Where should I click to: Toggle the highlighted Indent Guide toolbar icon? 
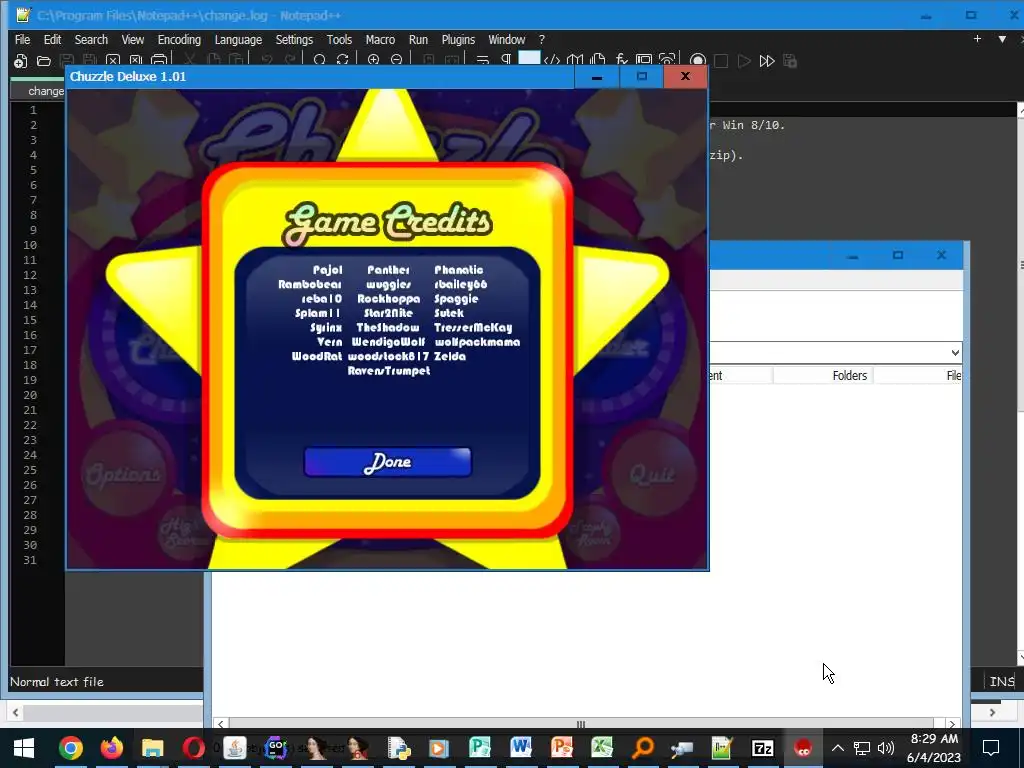[x=529, y=59]
